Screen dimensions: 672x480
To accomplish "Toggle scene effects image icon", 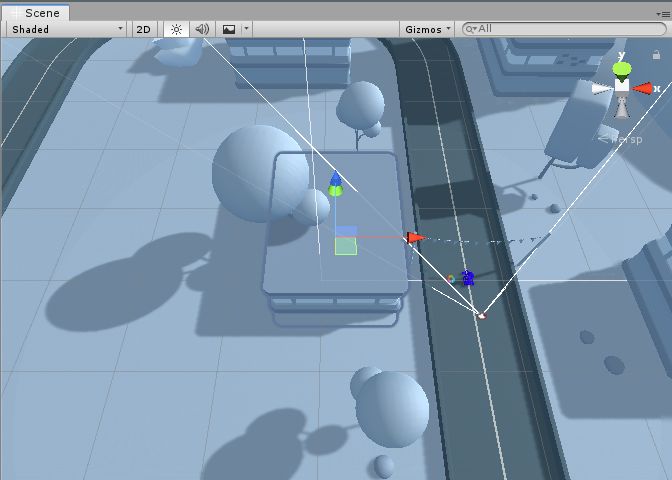I will point(229,29).
